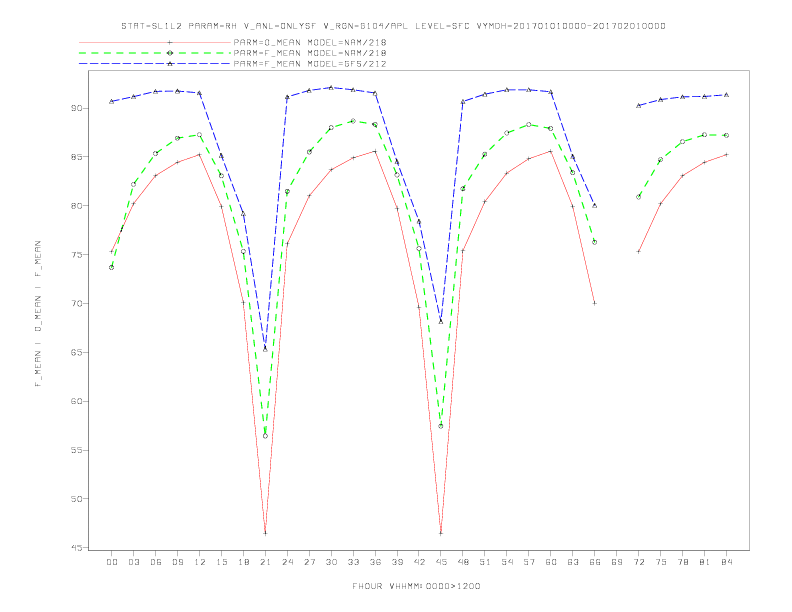
Task: Click x-axis tick label 42
Action: [x=419, y=562]
